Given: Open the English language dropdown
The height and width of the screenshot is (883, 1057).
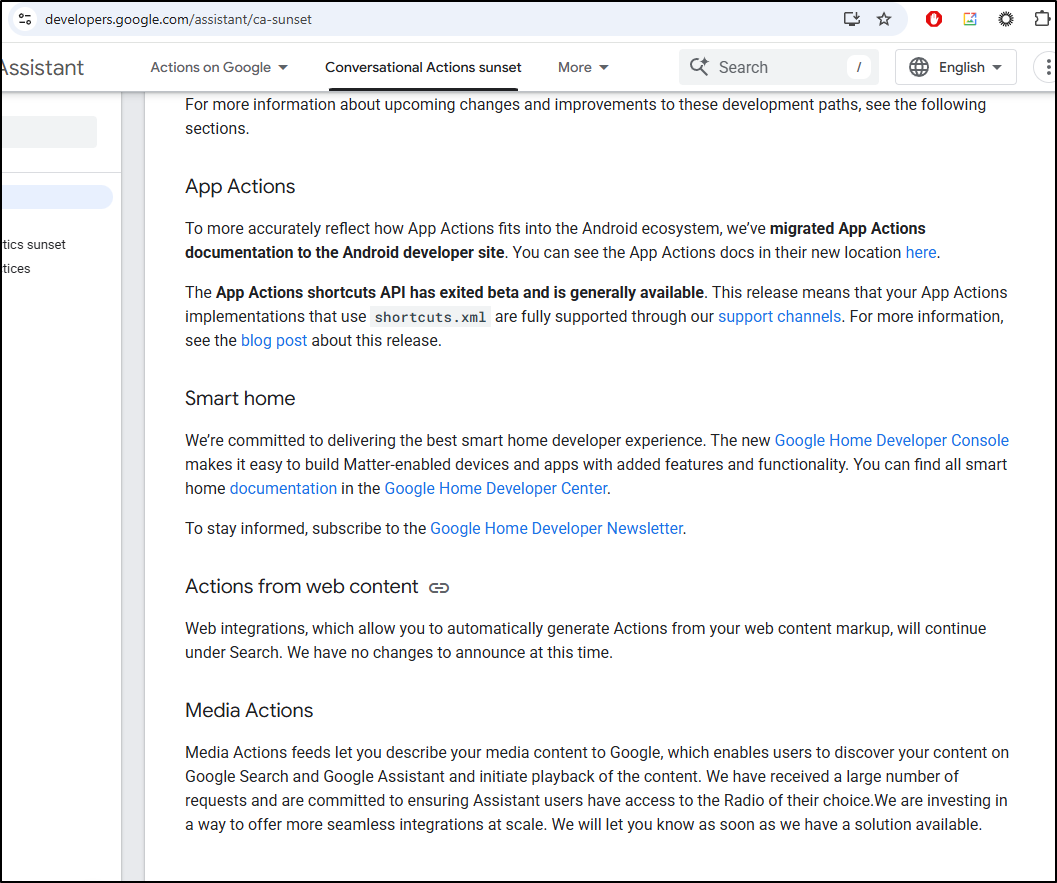Looking at the screenshot, I should (956, 67).
